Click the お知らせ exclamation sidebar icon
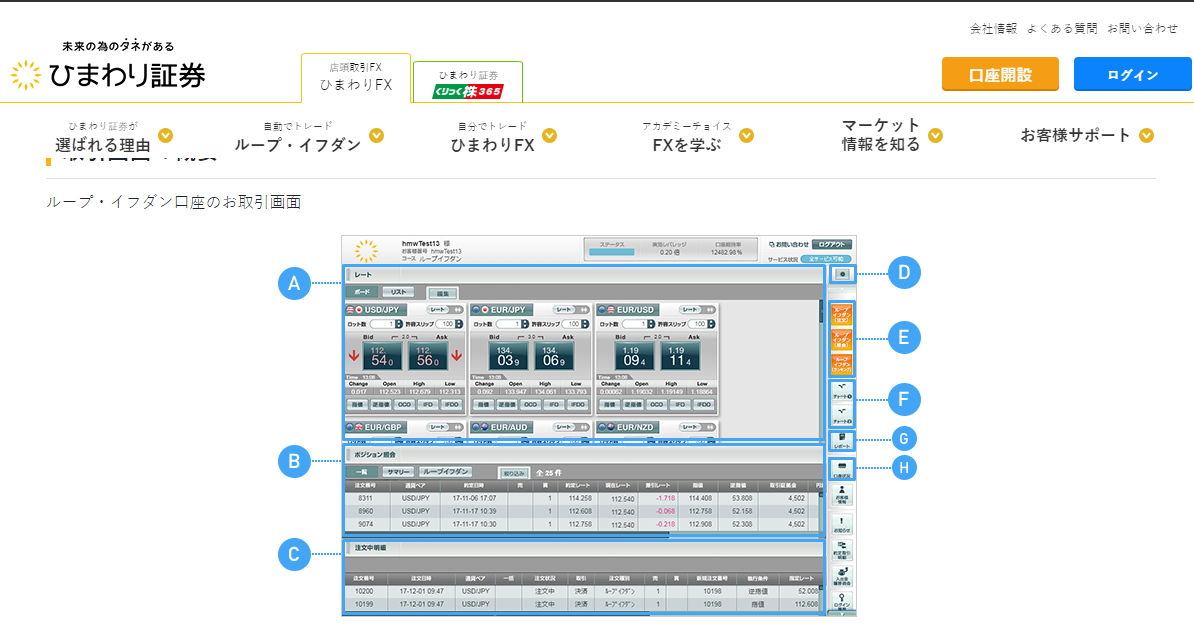Screen dimensions: 1194x628 coord(841,524)
